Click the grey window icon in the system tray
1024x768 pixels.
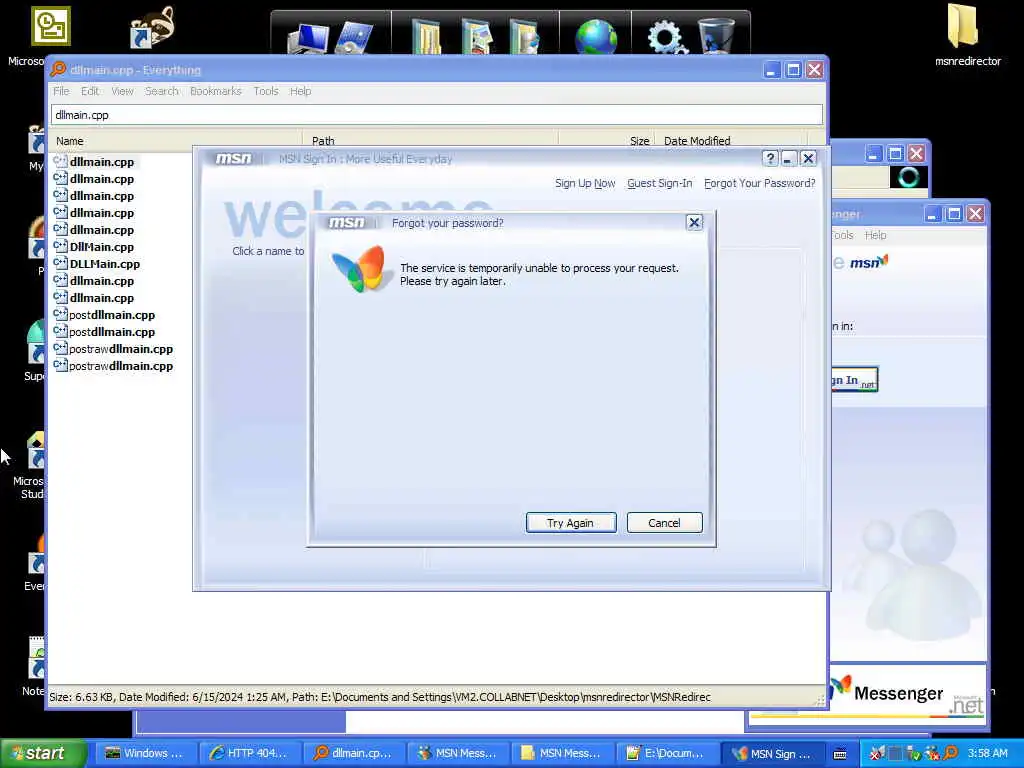pyautogui.click(x=895, y=754)
